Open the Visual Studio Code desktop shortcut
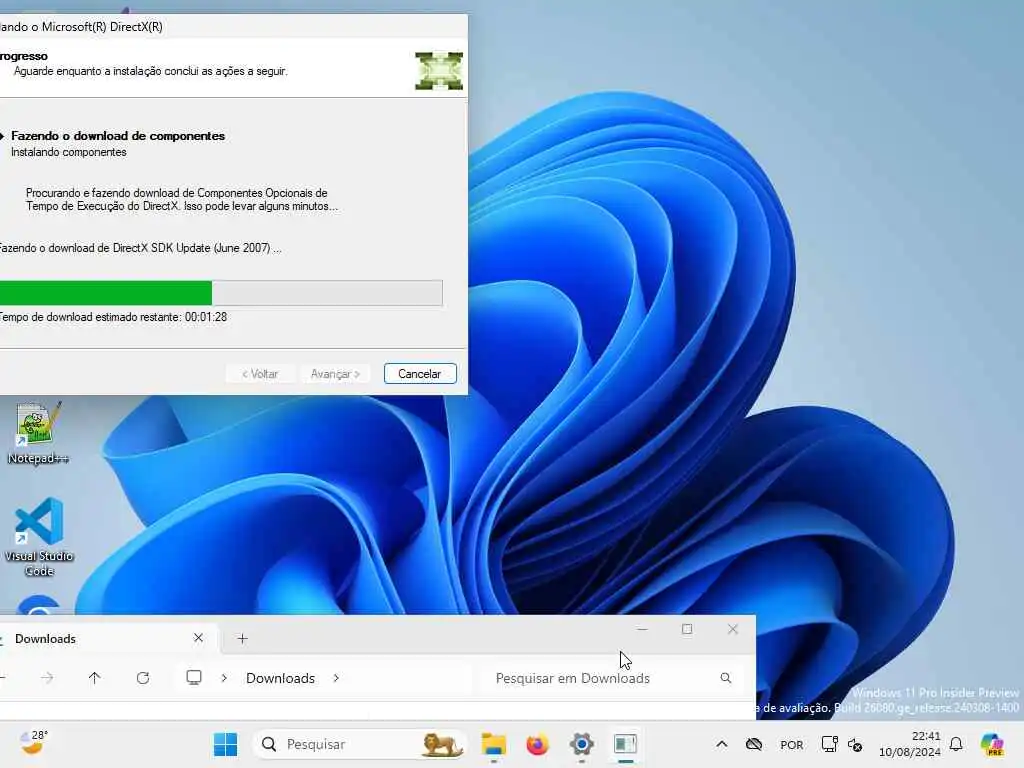Screen dimensions: 1024x768 point(39,537)
